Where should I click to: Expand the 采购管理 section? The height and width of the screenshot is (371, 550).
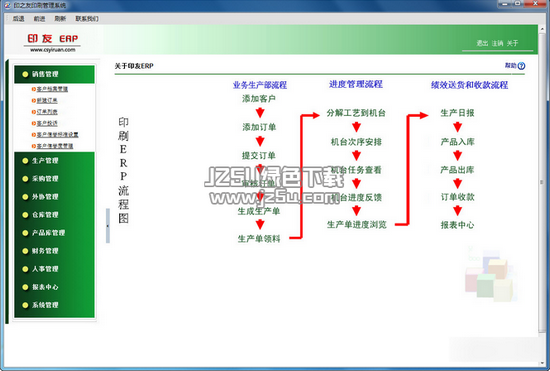pos(54,179)
